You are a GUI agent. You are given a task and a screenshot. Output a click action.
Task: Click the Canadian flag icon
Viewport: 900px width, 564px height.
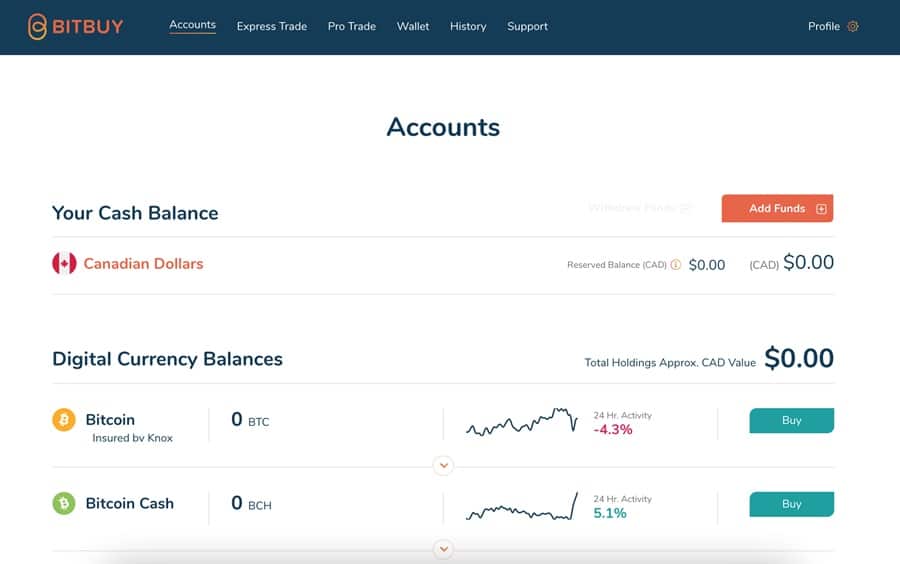[64, 264]
